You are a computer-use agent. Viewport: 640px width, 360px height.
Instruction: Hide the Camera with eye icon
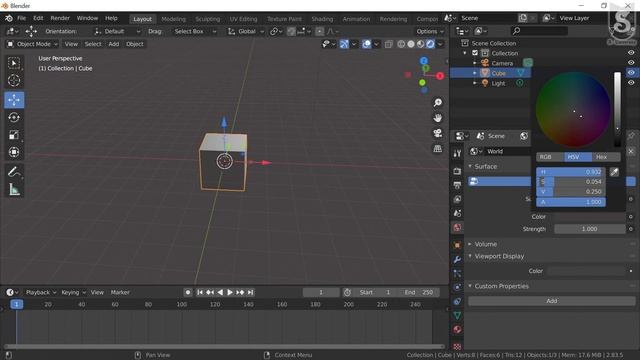[x=631, y=62]
